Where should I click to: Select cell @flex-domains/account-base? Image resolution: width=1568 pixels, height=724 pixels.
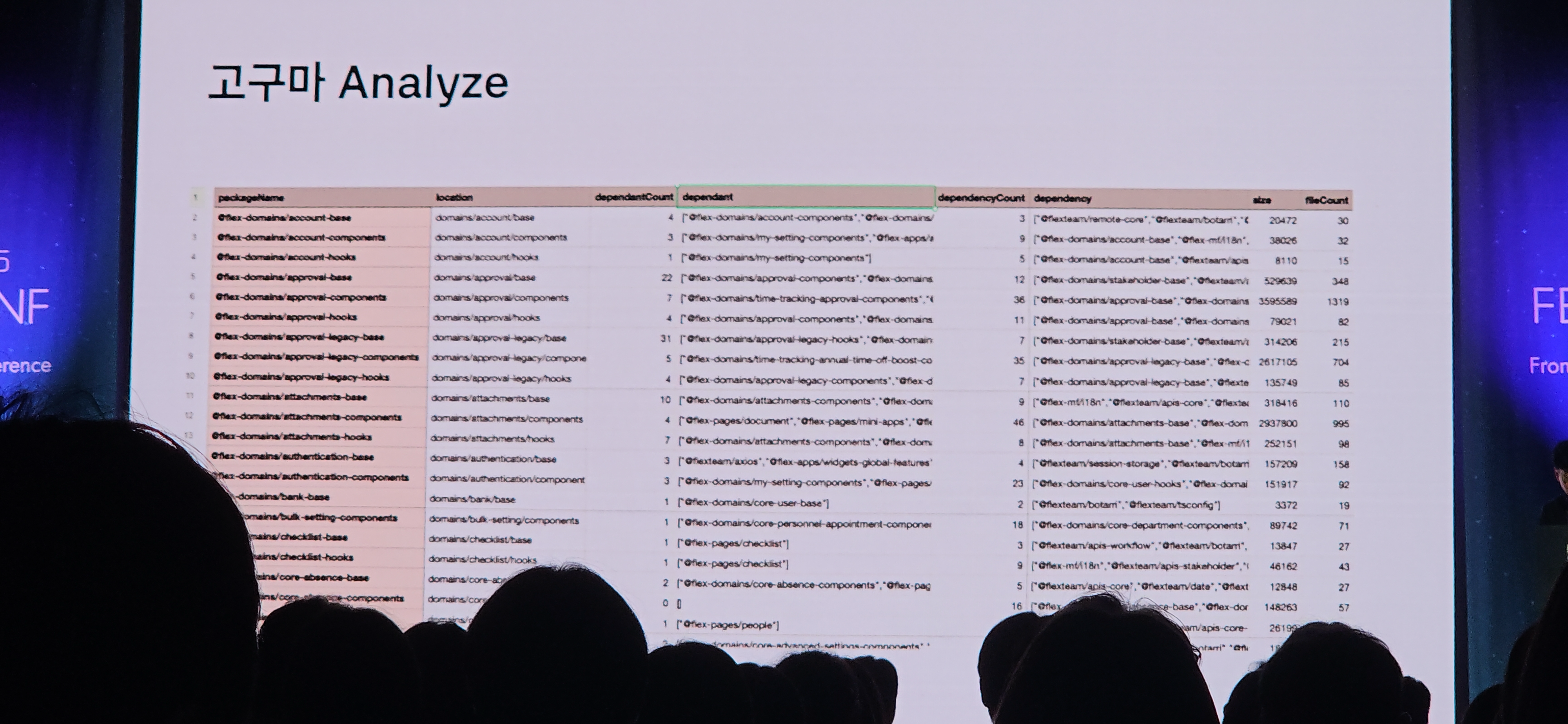coord(284,217)
